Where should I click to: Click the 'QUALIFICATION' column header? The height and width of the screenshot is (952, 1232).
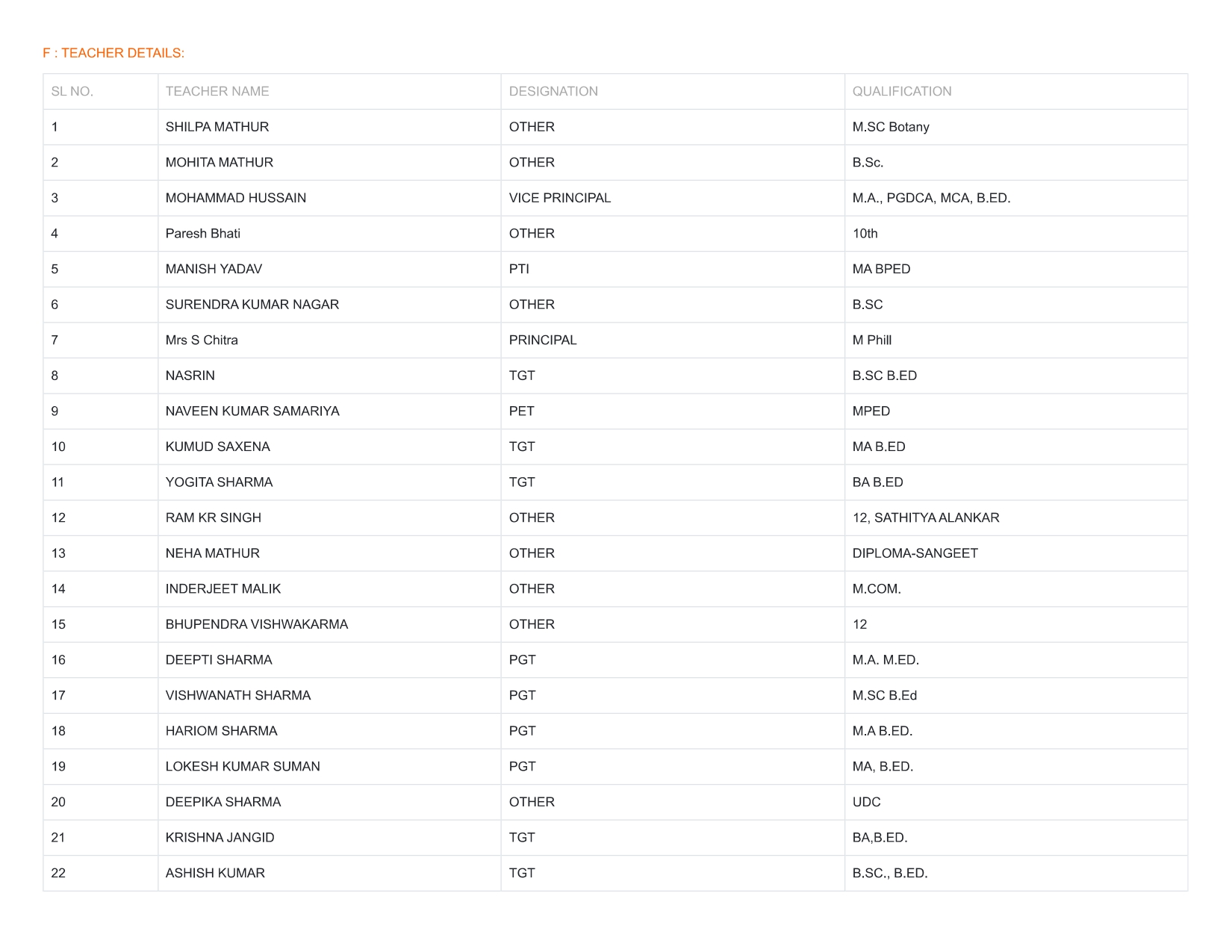[x=902, y=91]
